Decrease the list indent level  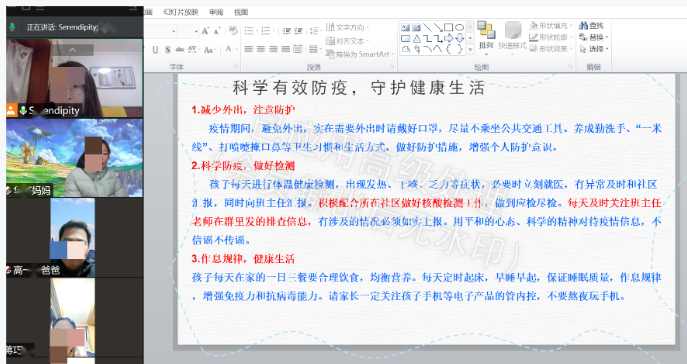coord(287,31)
